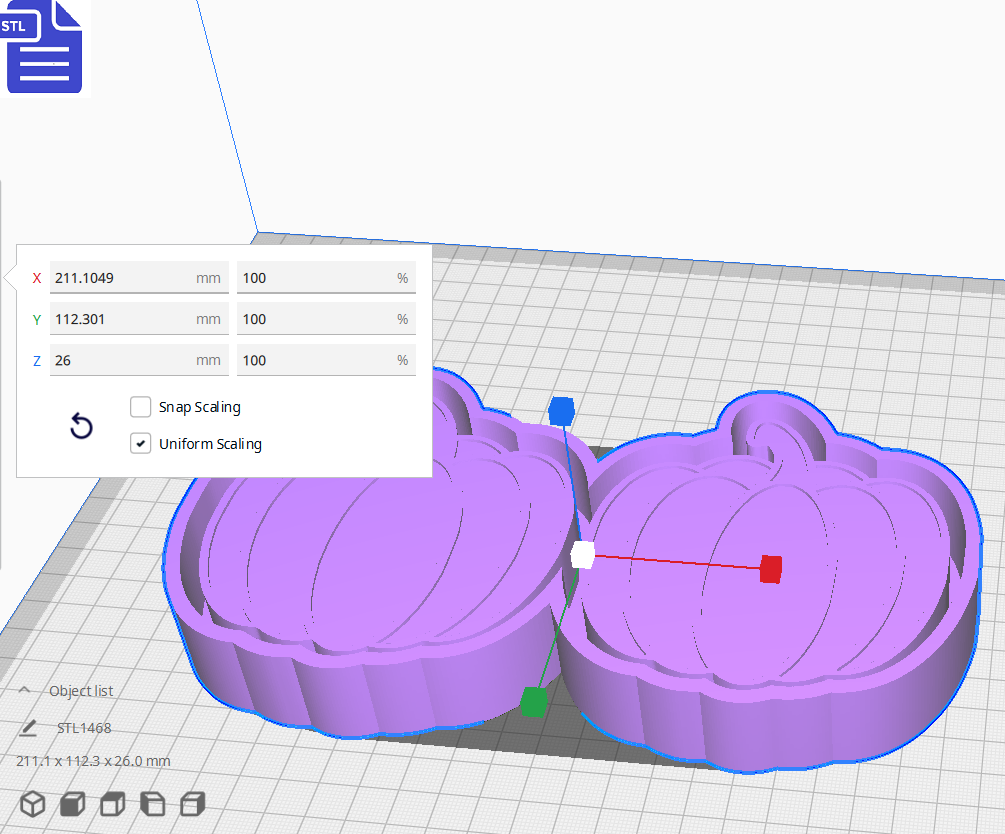
Task: Click the pencil icon beside STL1468
Action: pos(27,728)
